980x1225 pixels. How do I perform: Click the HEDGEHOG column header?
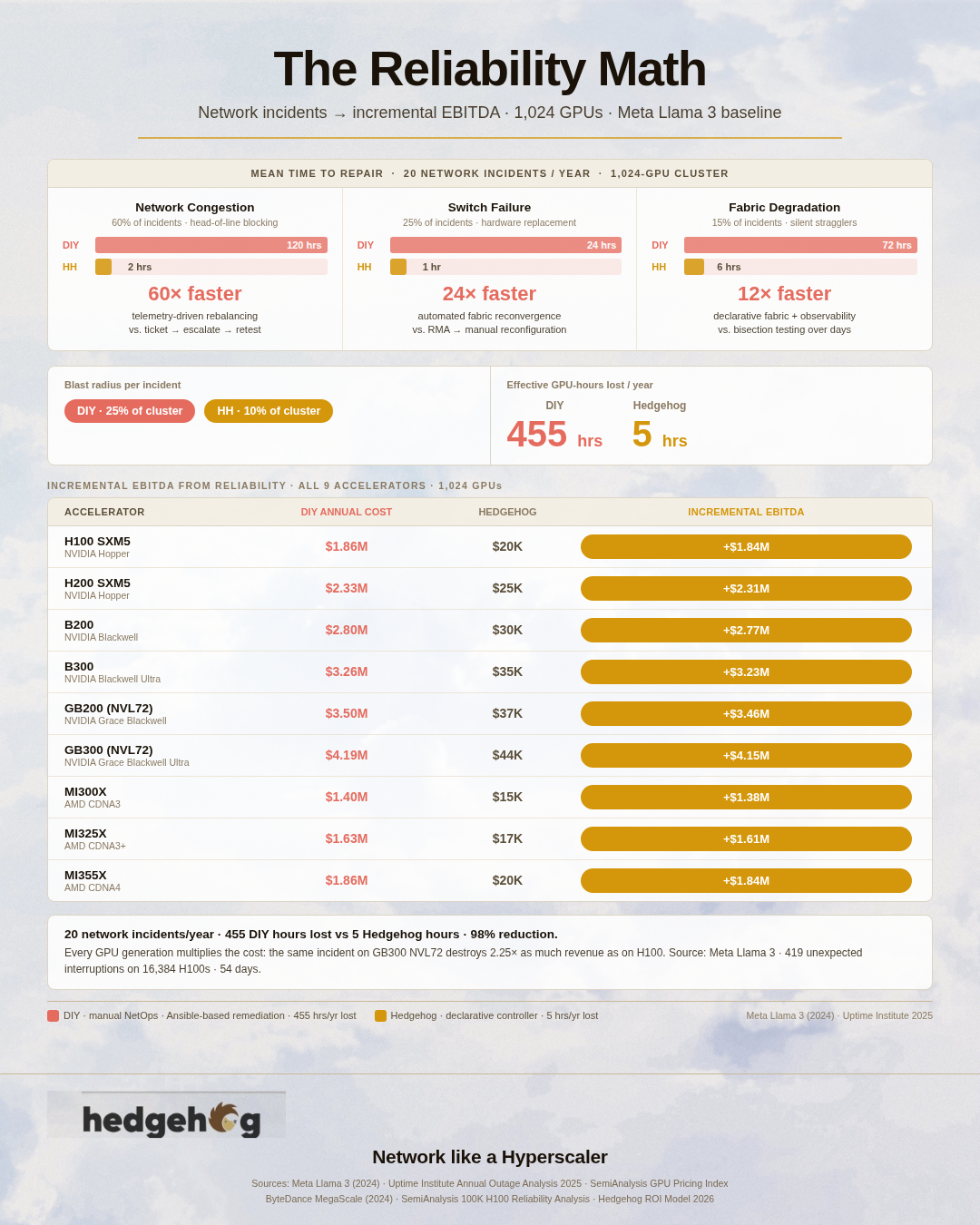tap(507, 512)
